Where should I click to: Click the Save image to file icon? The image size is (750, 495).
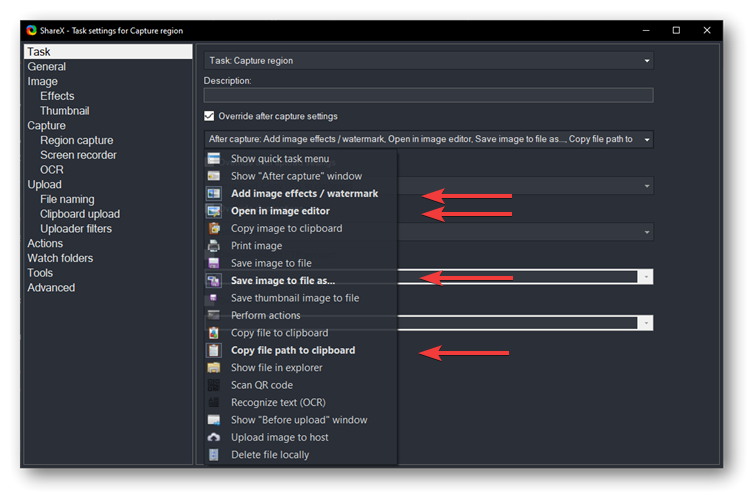coord(213,263)
